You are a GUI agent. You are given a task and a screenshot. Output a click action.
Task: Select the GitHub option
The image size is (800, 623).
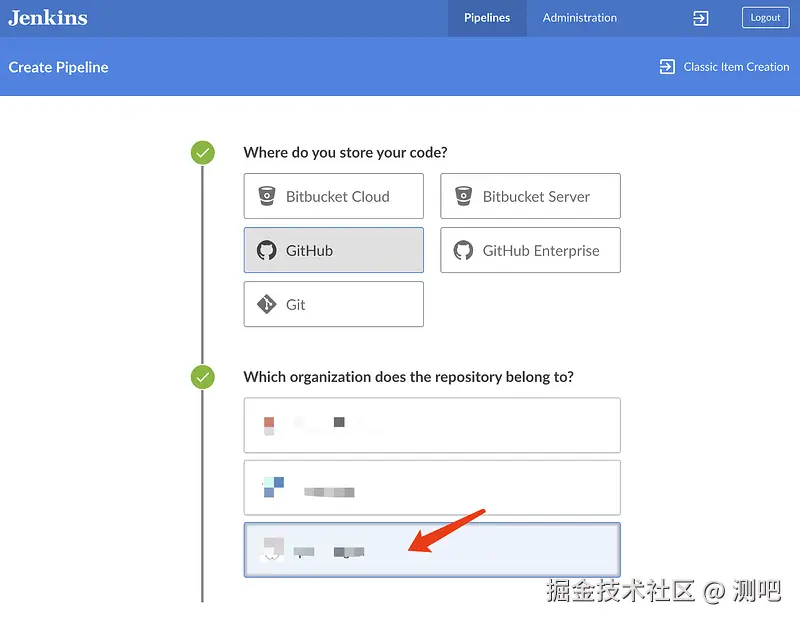(x=334, y=250)
